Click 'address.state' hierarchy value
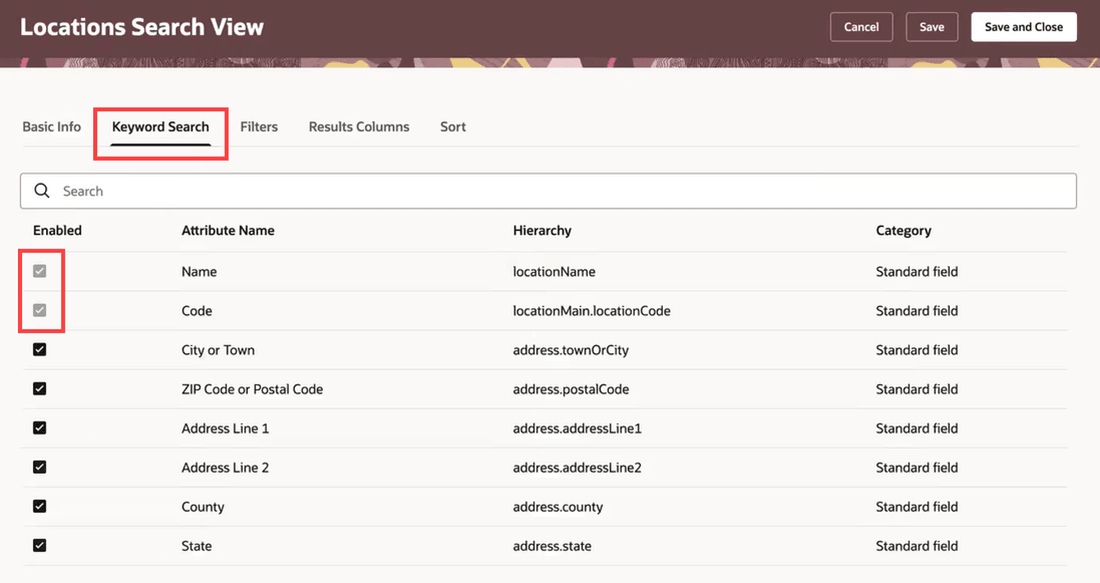The height and width of the screenshot is (583, 1100). pyautogui.click(x=552, y=546)
